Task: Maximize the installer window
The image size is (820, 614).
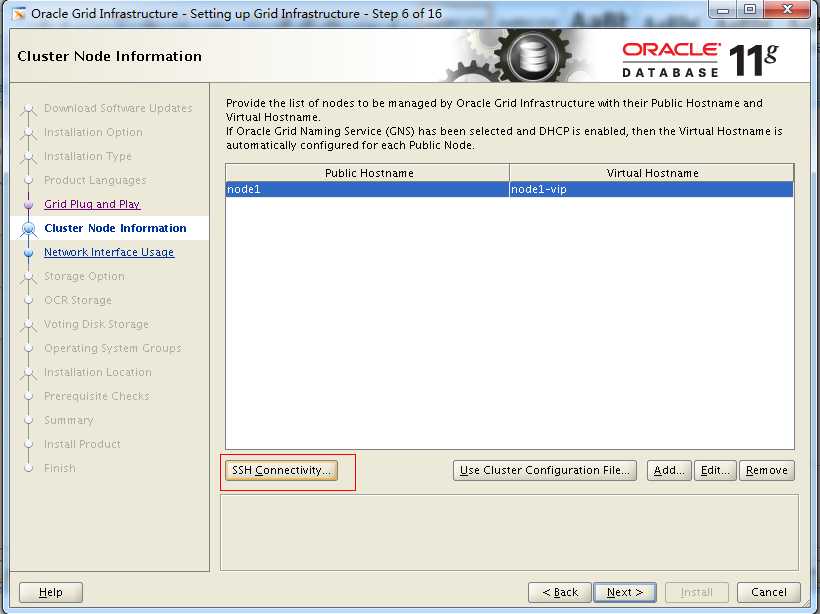Action: pos(750,10)
